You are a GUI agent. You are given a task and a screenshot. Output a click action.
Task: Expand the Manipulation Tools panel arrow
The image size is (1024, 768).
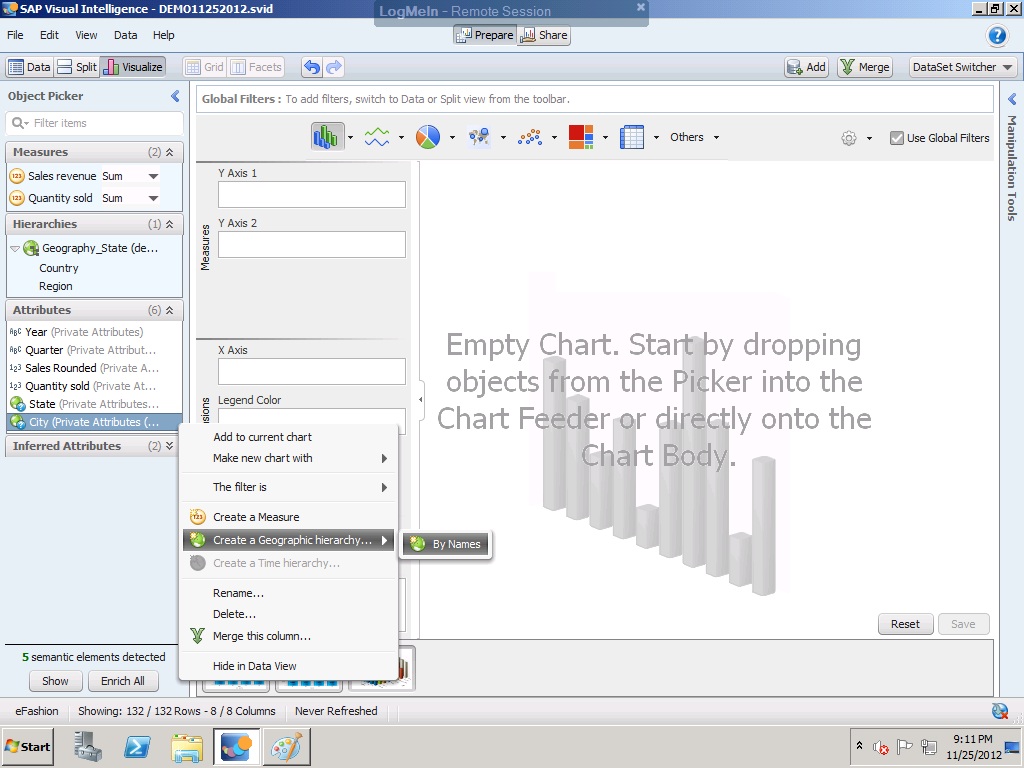[x=1012, y=99]
